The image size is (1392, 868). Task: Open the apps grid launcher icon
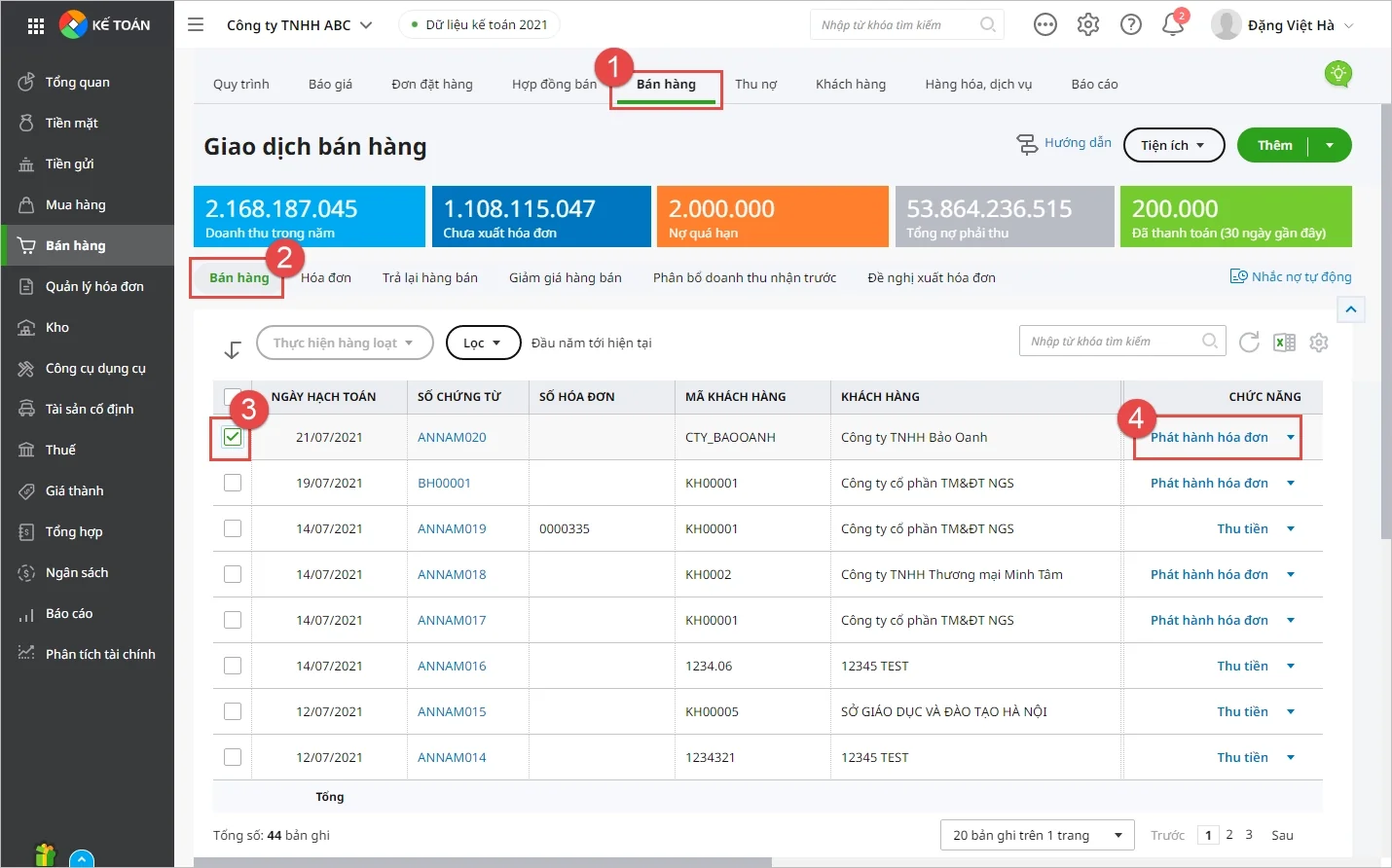click(36, 26)
